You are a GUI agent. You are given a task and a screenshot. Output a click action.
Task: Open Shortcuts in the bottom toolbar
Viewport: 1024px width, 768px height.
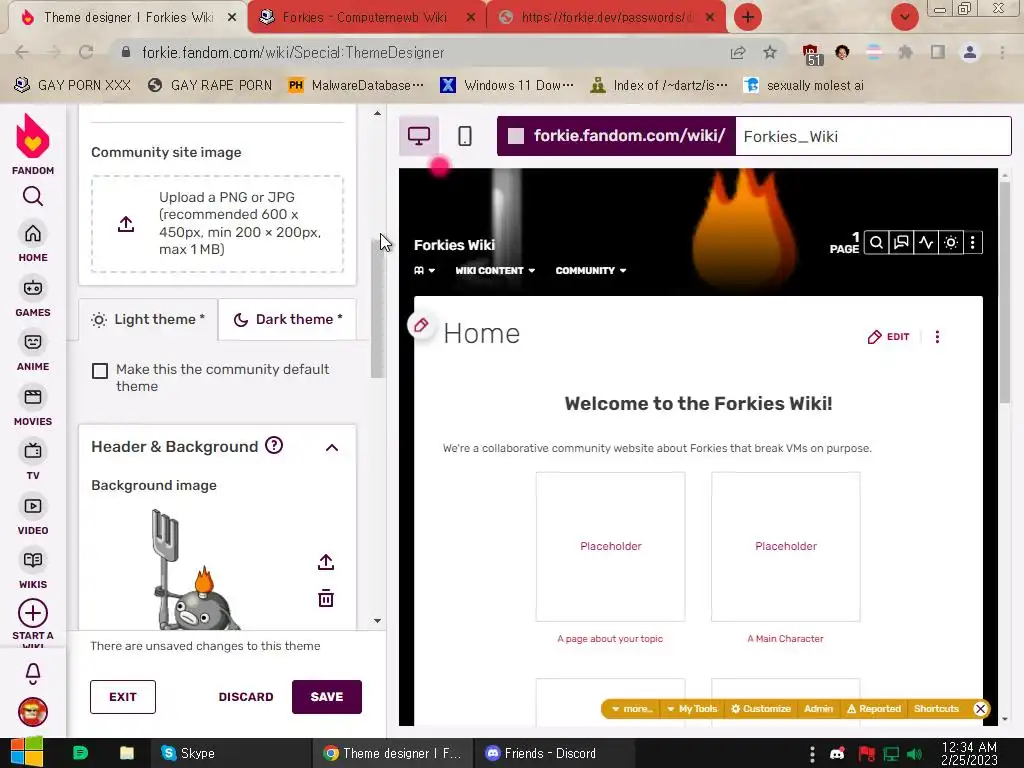coord(936,709)
